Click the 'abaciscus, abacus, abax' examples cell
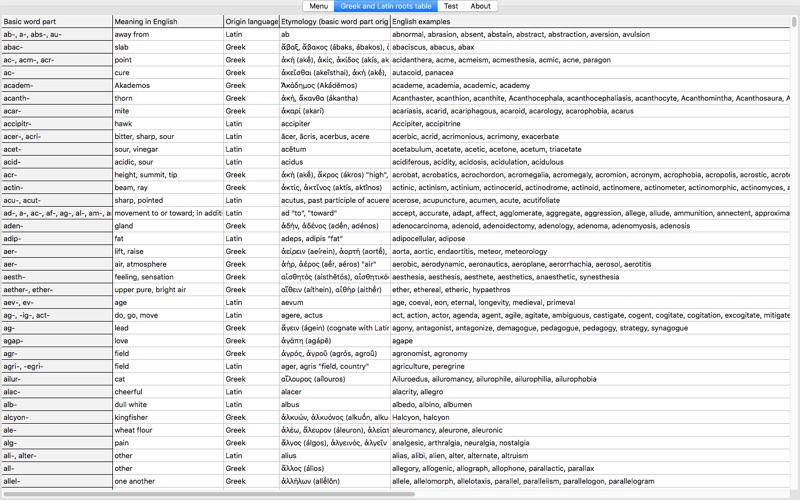This screenshot has height=500, width=800. [x=590, y=47]
